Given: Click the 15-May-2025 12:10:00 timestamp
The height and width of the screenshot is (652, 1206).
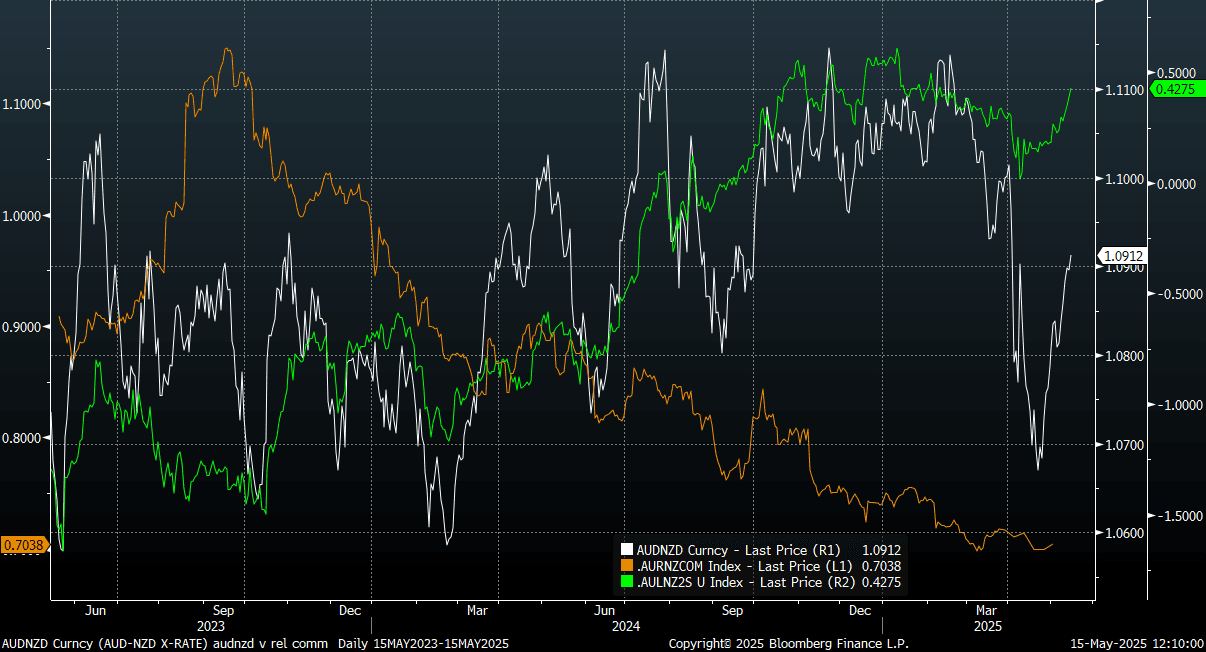Looking at the screenshot, I should [x=1135, y=643].
